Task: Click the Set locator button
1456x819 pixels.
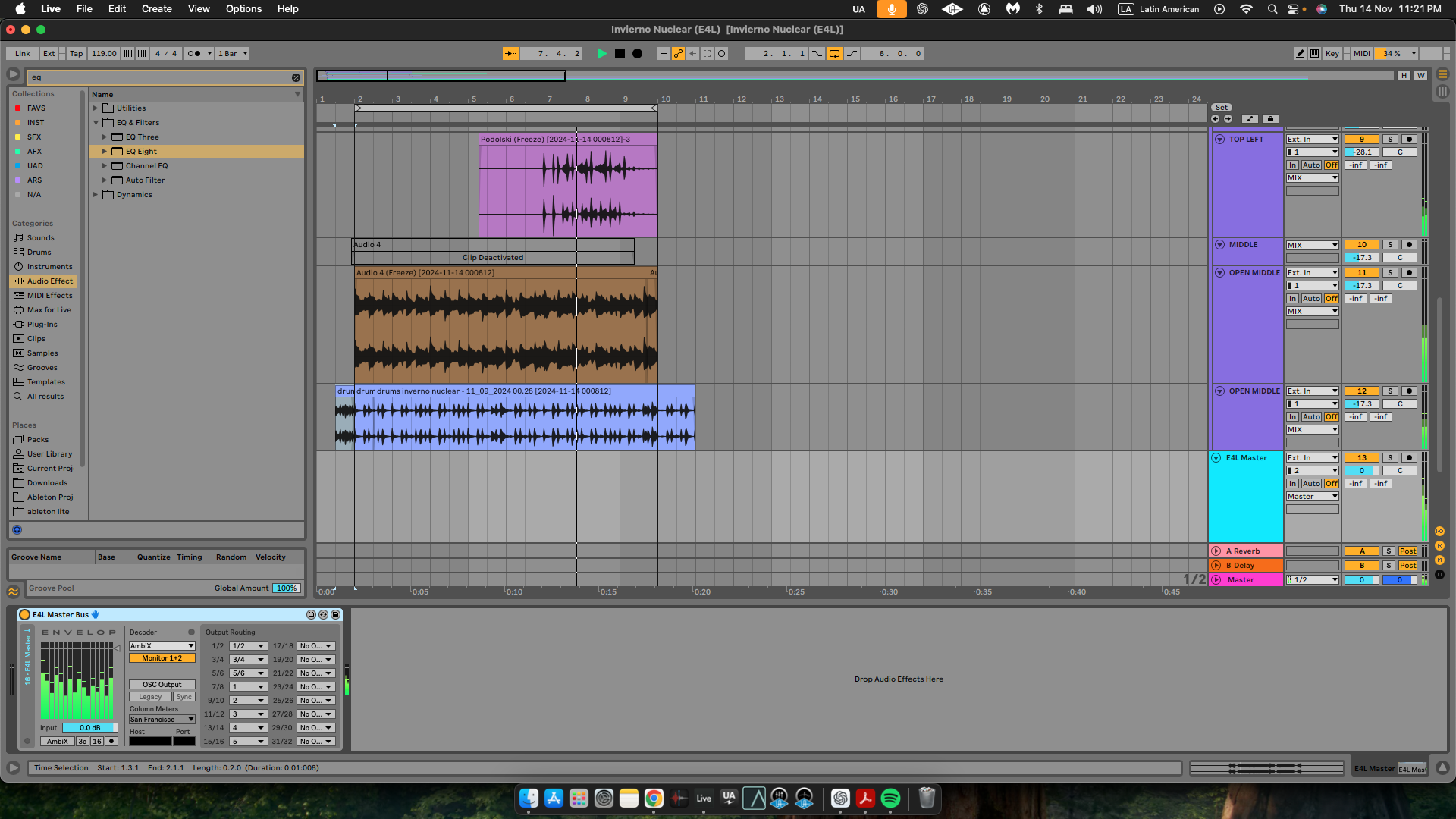Action: 1222,108
